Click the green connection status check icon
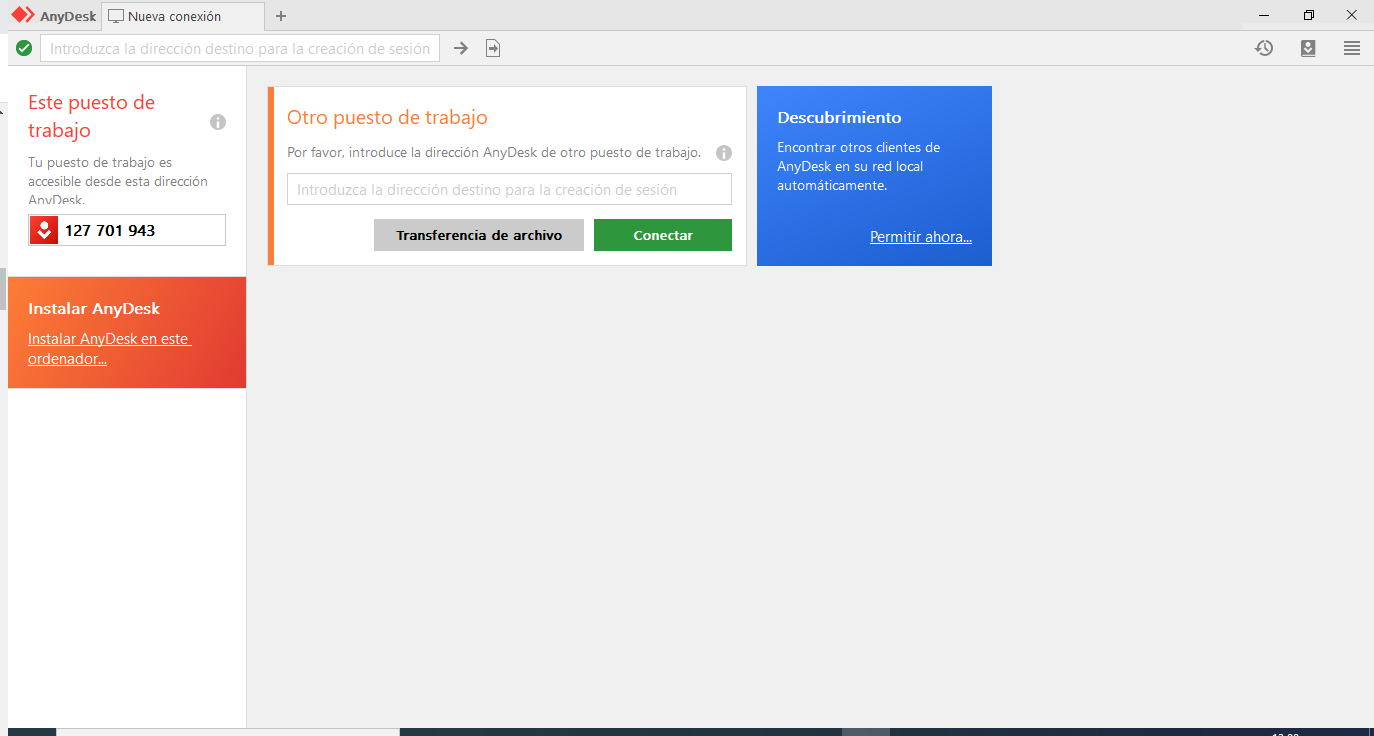Viewport: 1374px width, 736px height. 24,48
